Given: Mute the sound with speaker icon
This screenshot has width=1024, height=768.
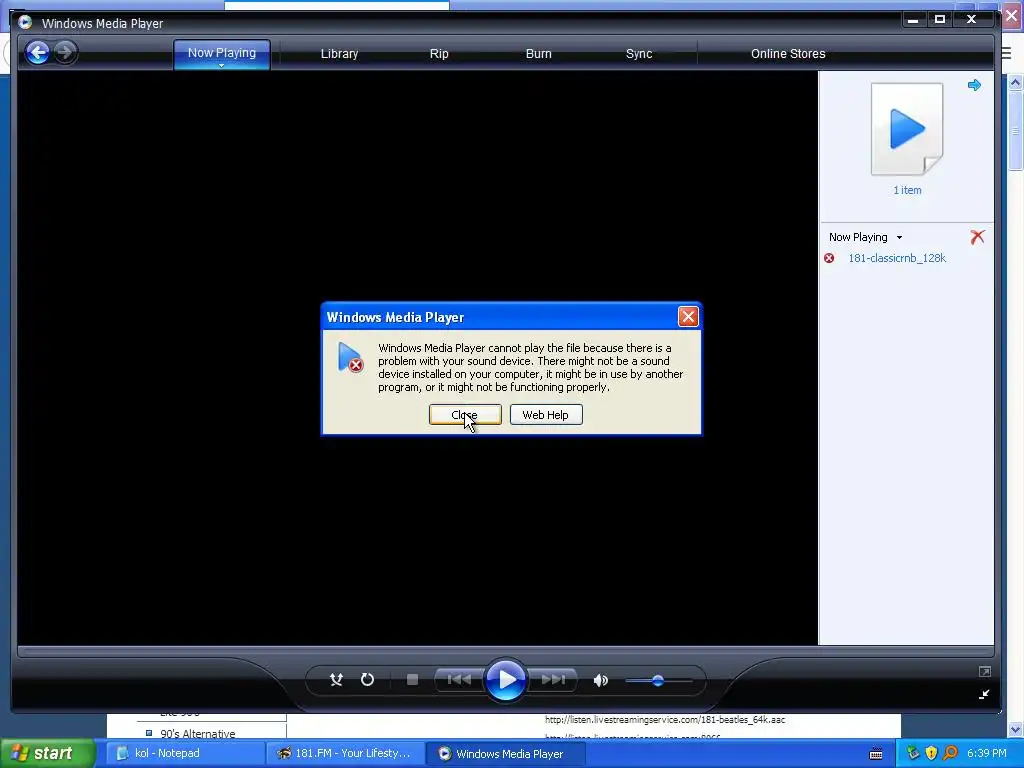Looking at the screenshot, I should pos(601,680).
